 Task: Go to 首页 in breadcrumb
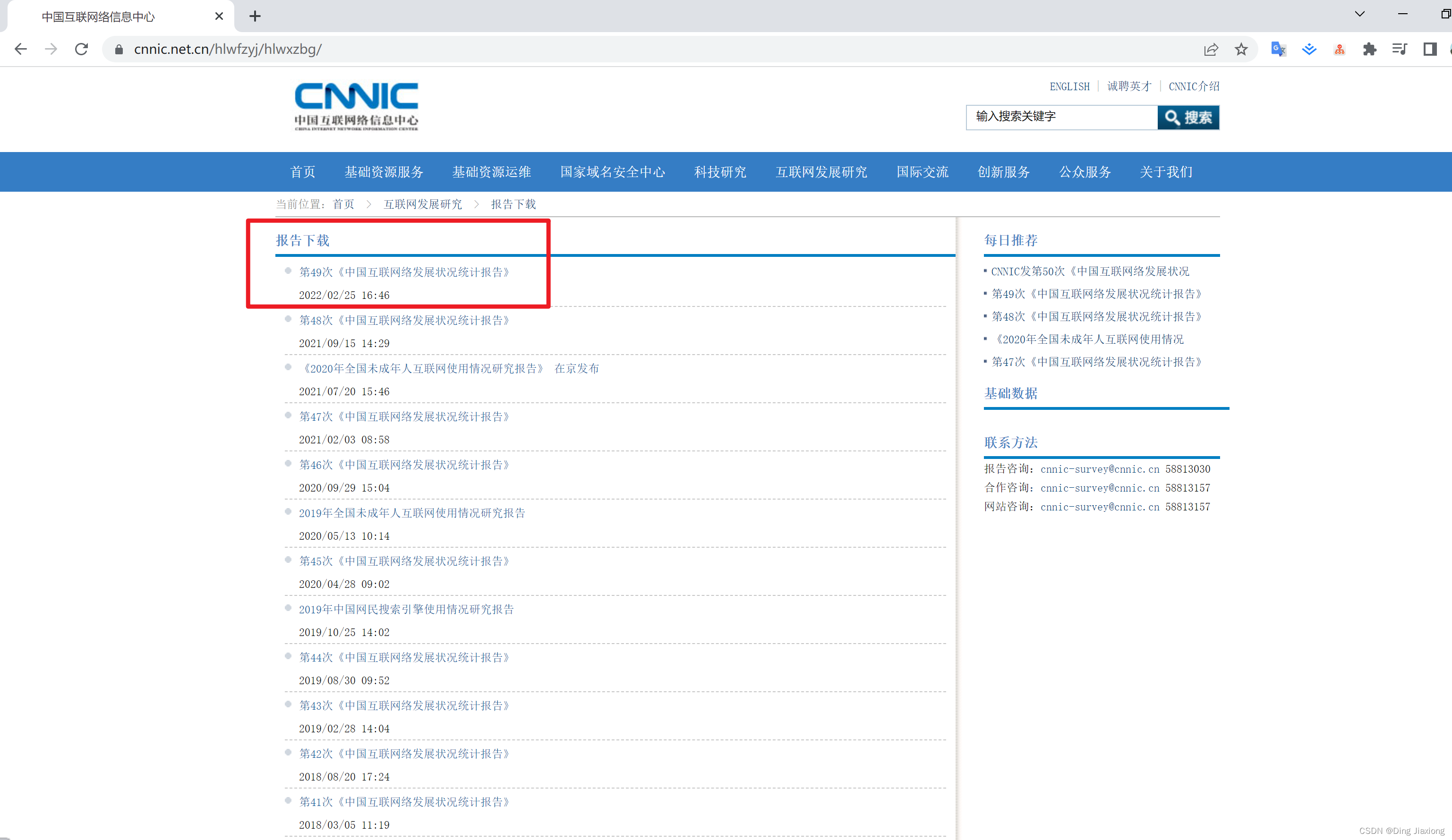(x=343, y=204)
